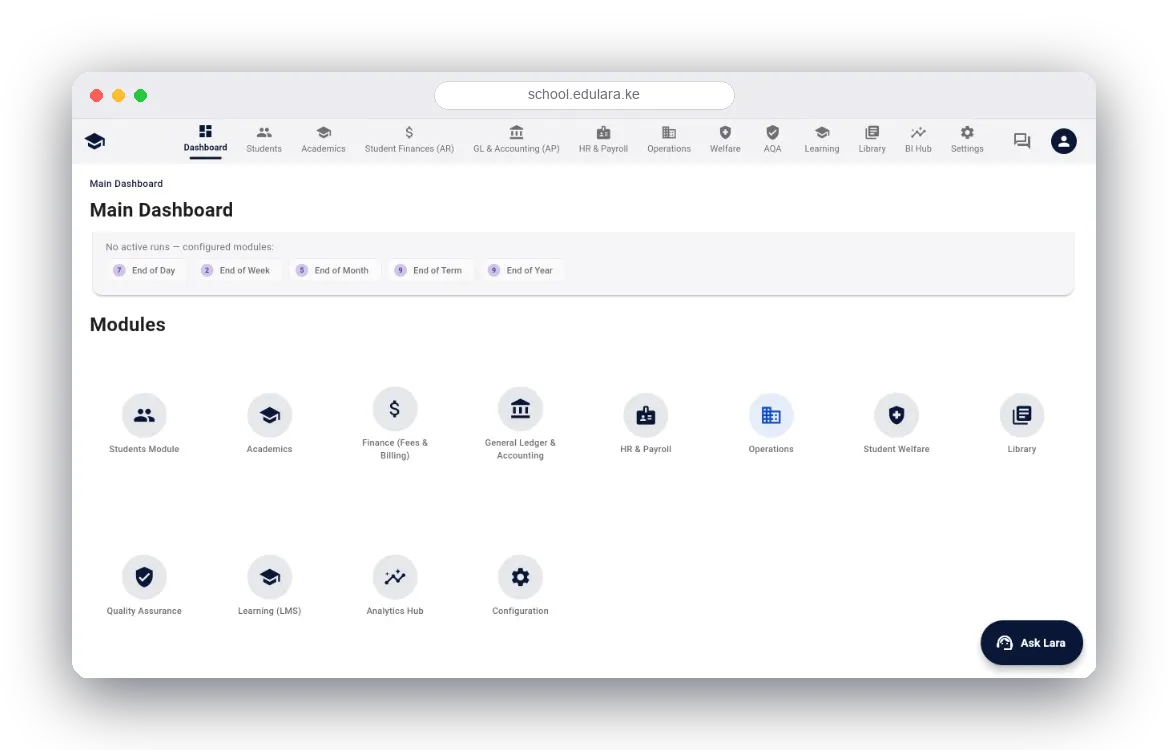Open the Students Module tile
Screen dimensions: 1168x750
coord(144,423)
